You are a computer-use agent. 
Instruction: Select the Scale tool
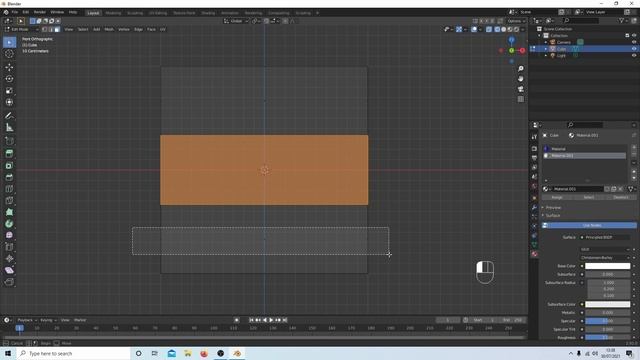9,91
